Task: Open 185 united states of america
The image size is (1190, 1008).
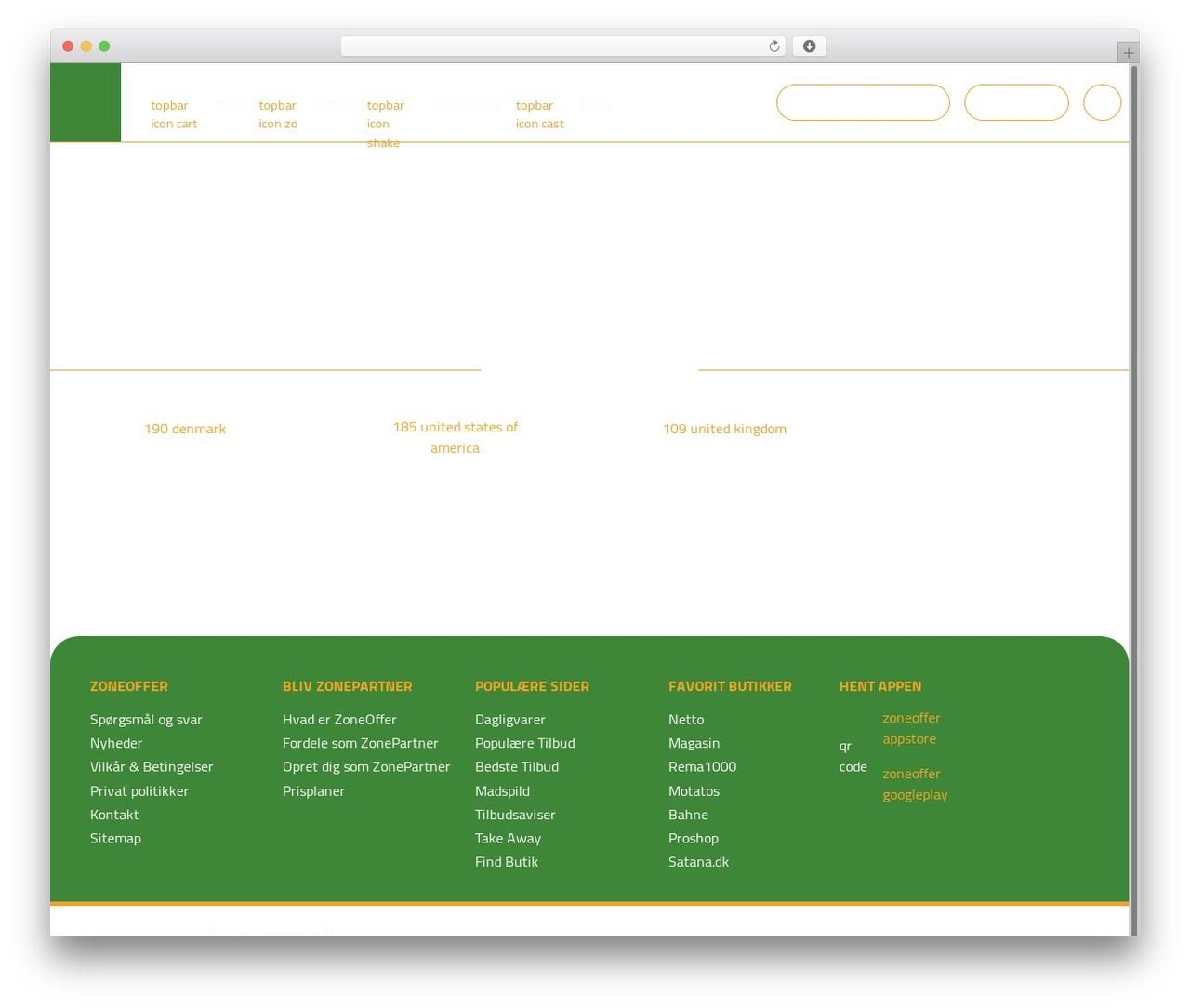Action: (455, 437)
